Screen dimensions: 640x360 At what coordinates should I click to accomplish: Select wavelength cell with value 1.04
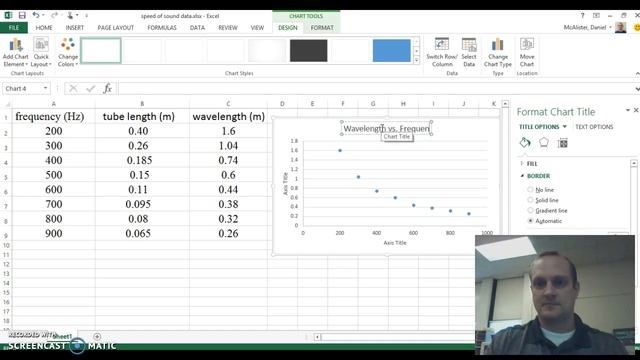tap(228, 145)
